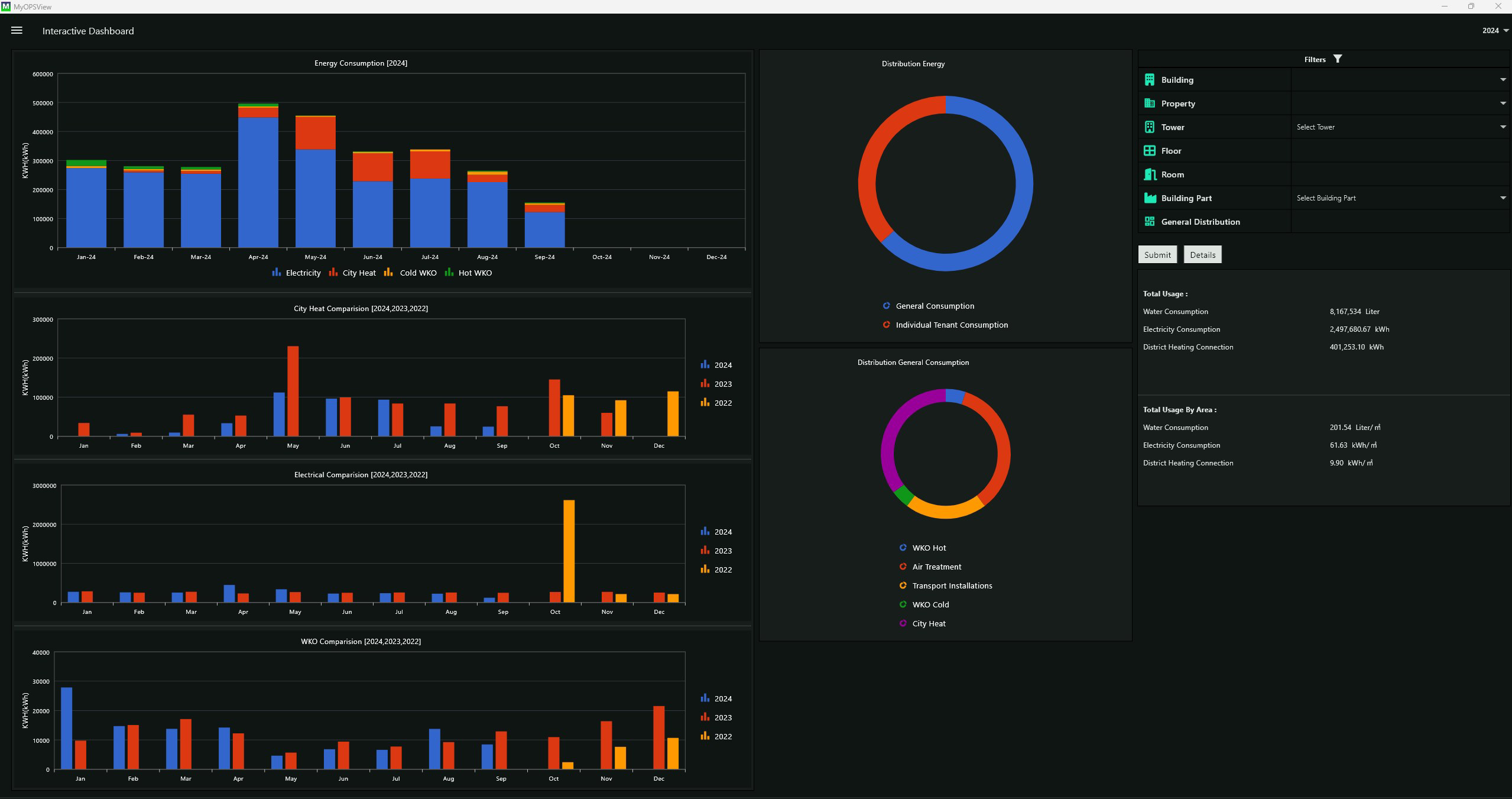Click the Room filter input field
Image resolution: width=1512 pixels, height=799 pixels.
1400,174
